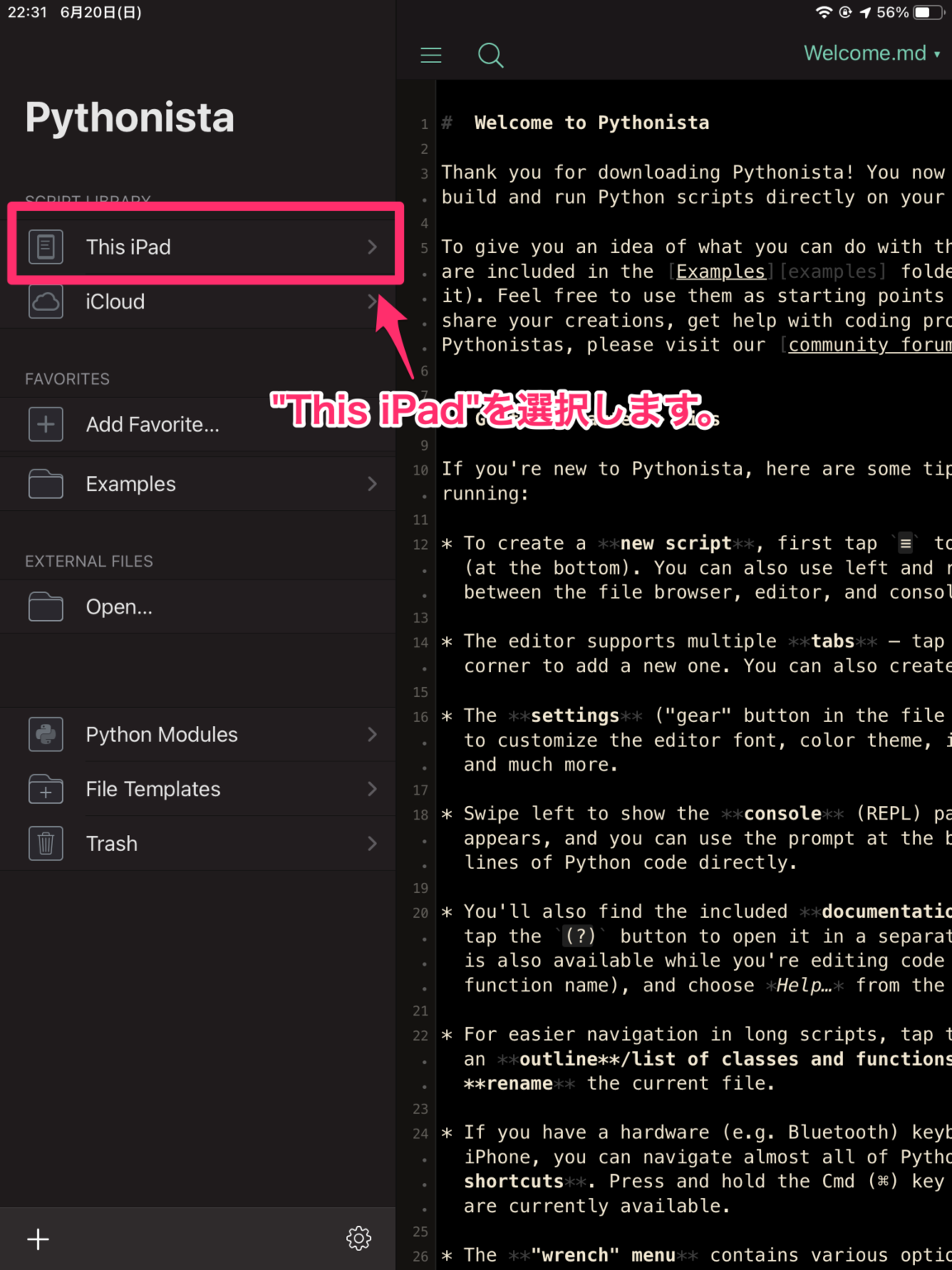Tap the Python Modules snake icon
Viewport: 952px width, 1270px height.
45,734
